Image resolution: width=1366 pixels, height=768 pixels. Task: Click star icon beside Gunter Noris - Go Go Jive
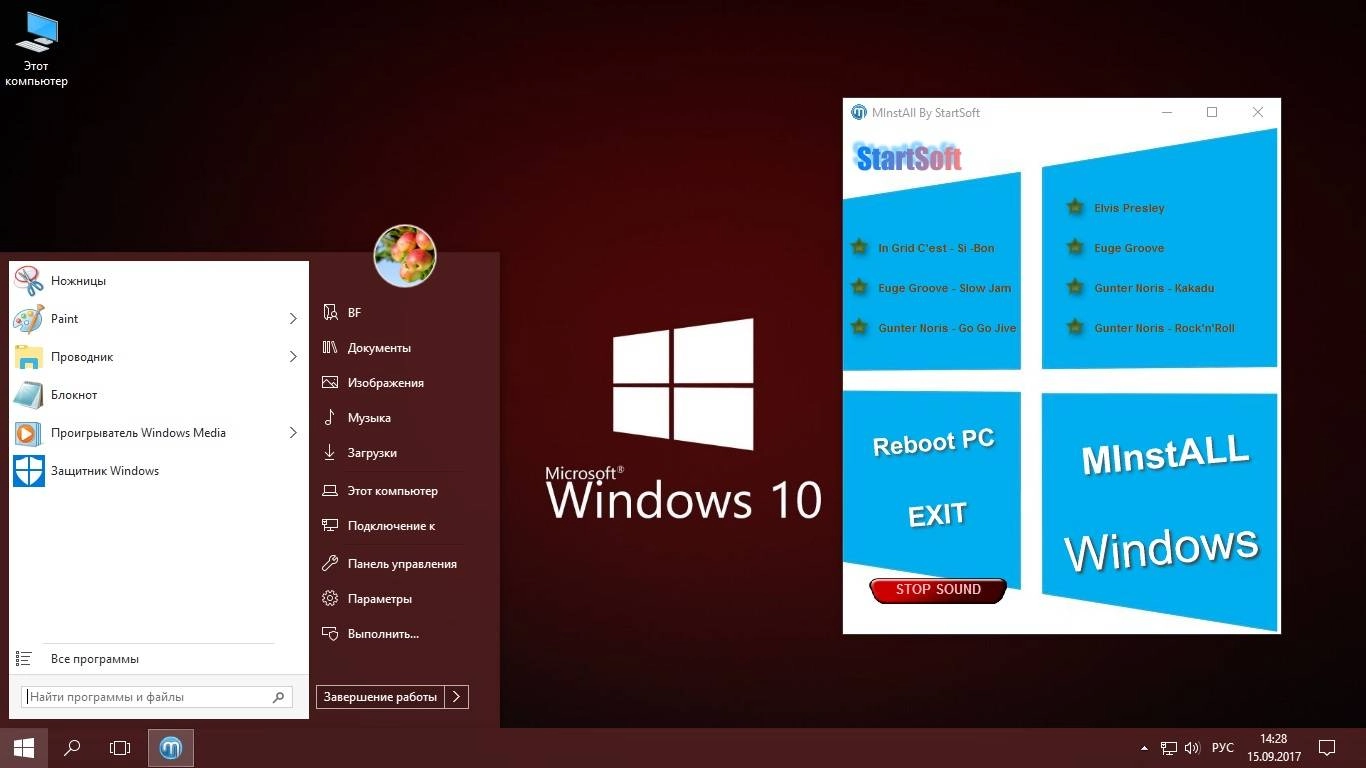pos(859,328)
